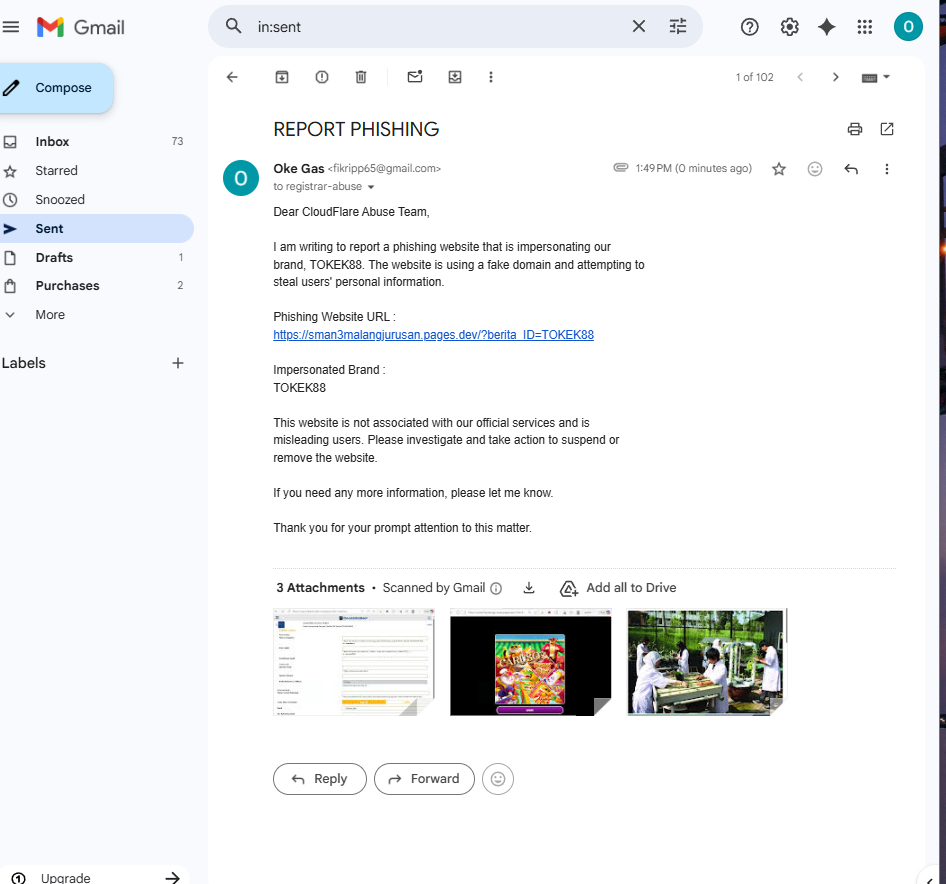Image resolution: width=946 pixels, height=884 pixels.
Task: Download all attachments
Action: coord(529,588)
